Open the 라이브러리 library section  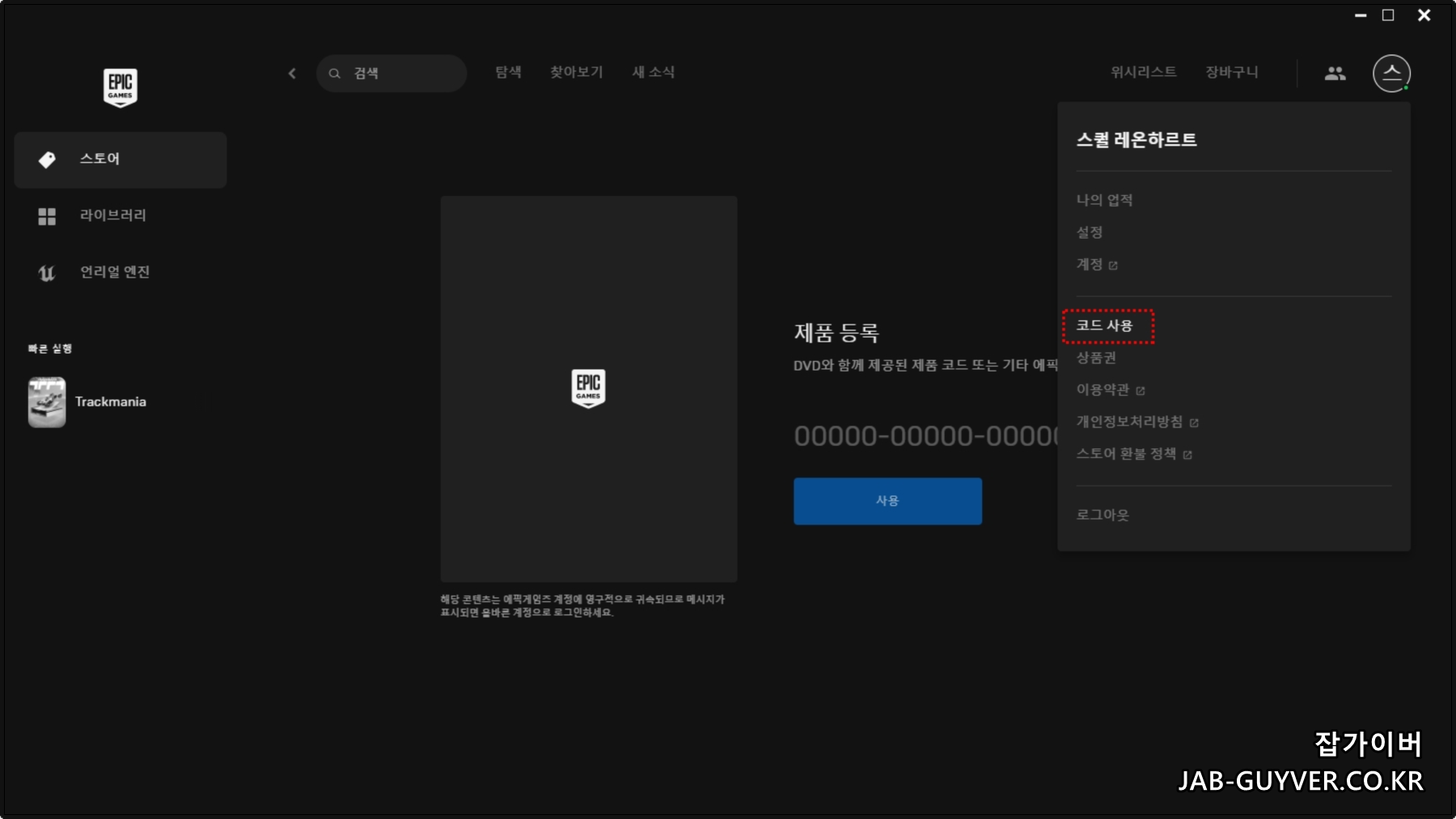point(121,216)
